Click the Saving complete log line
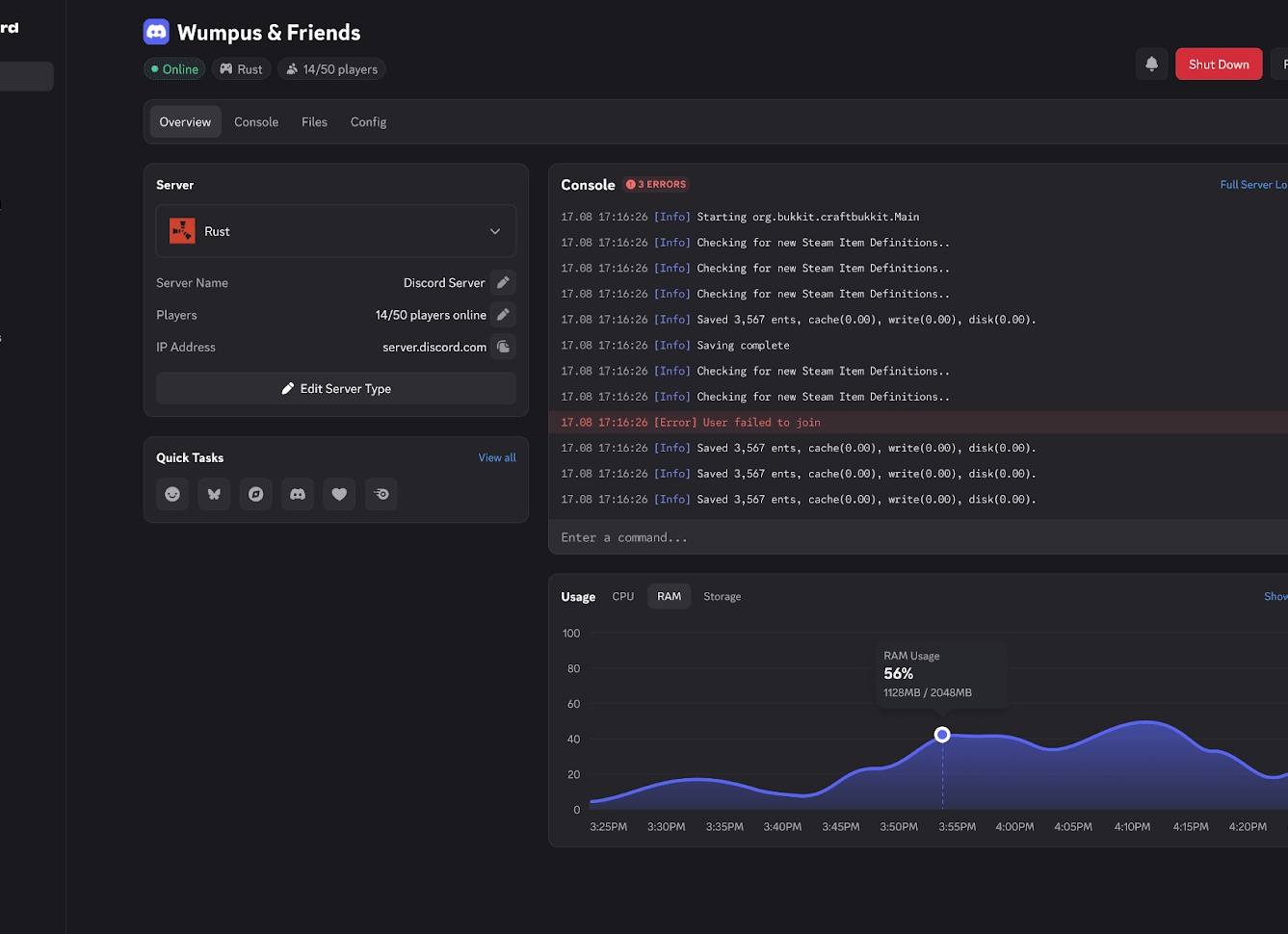Viewport: 1288px width, 934px height. [x=675, y=345]
